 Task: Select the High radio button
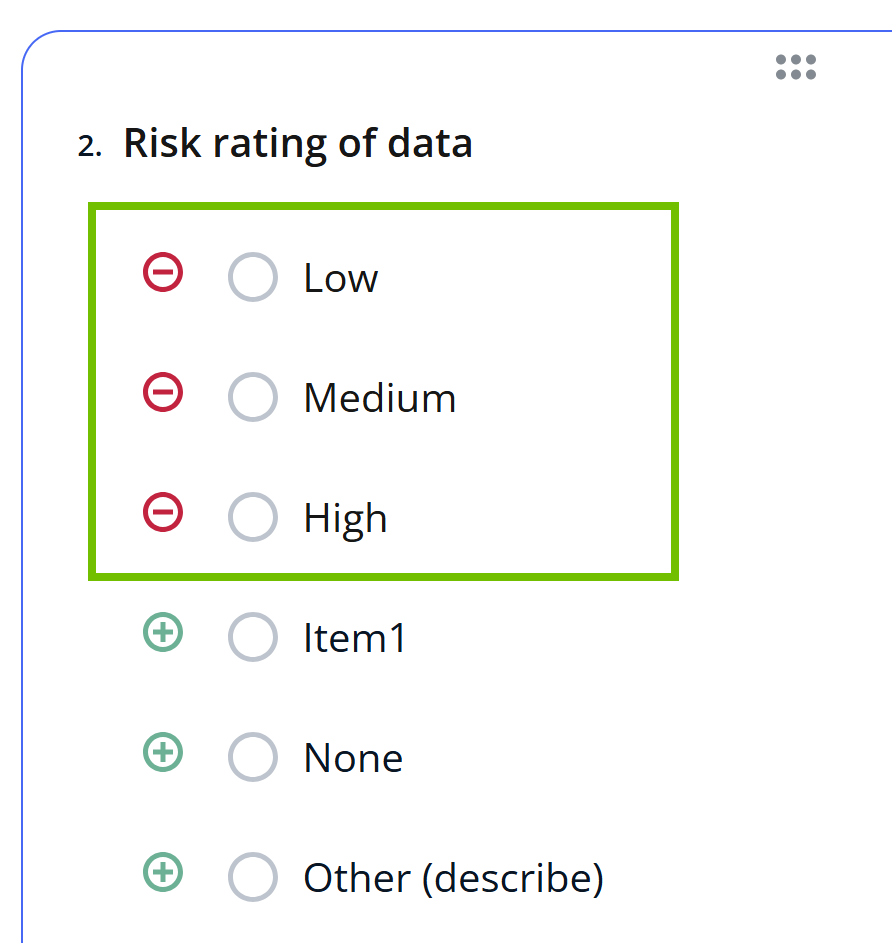click(x=253, y=517)
